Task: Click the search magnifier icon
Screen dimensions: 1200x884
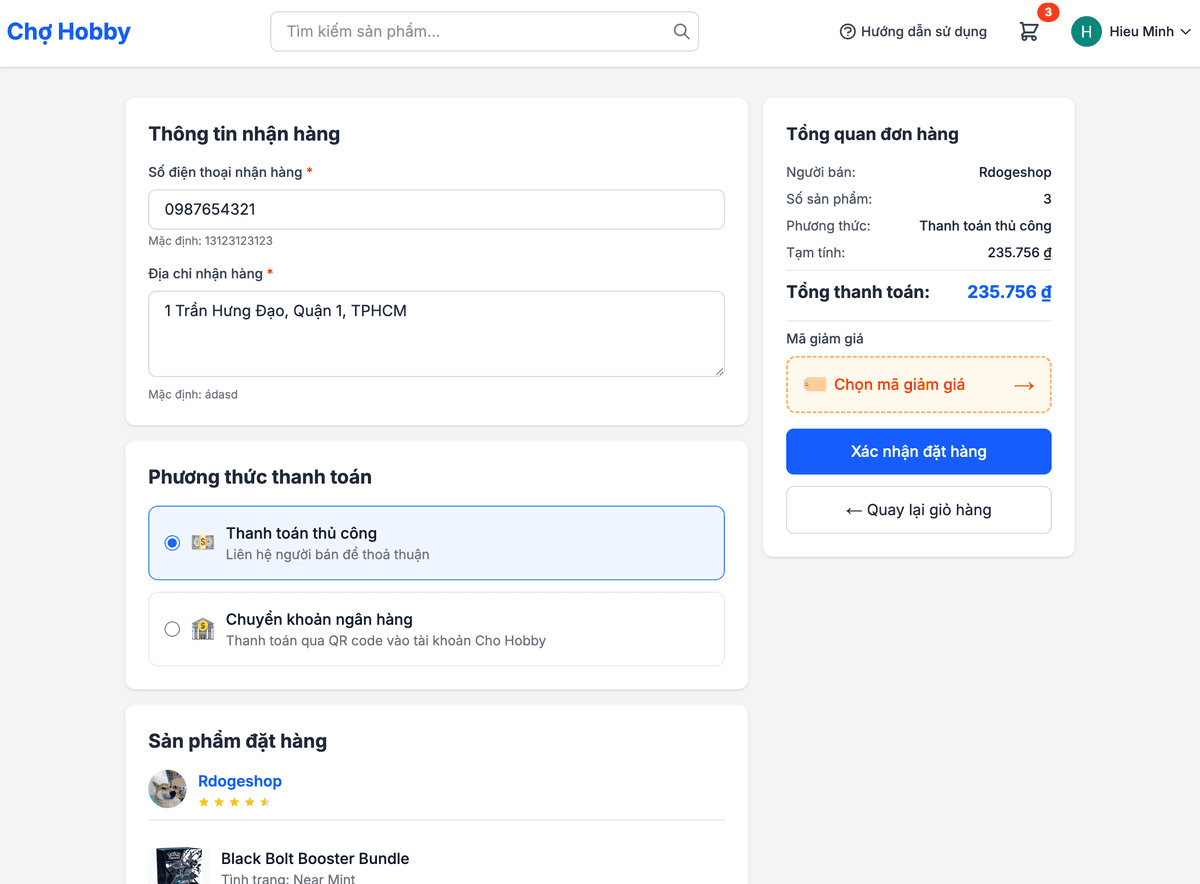Action: pos(681,31)
